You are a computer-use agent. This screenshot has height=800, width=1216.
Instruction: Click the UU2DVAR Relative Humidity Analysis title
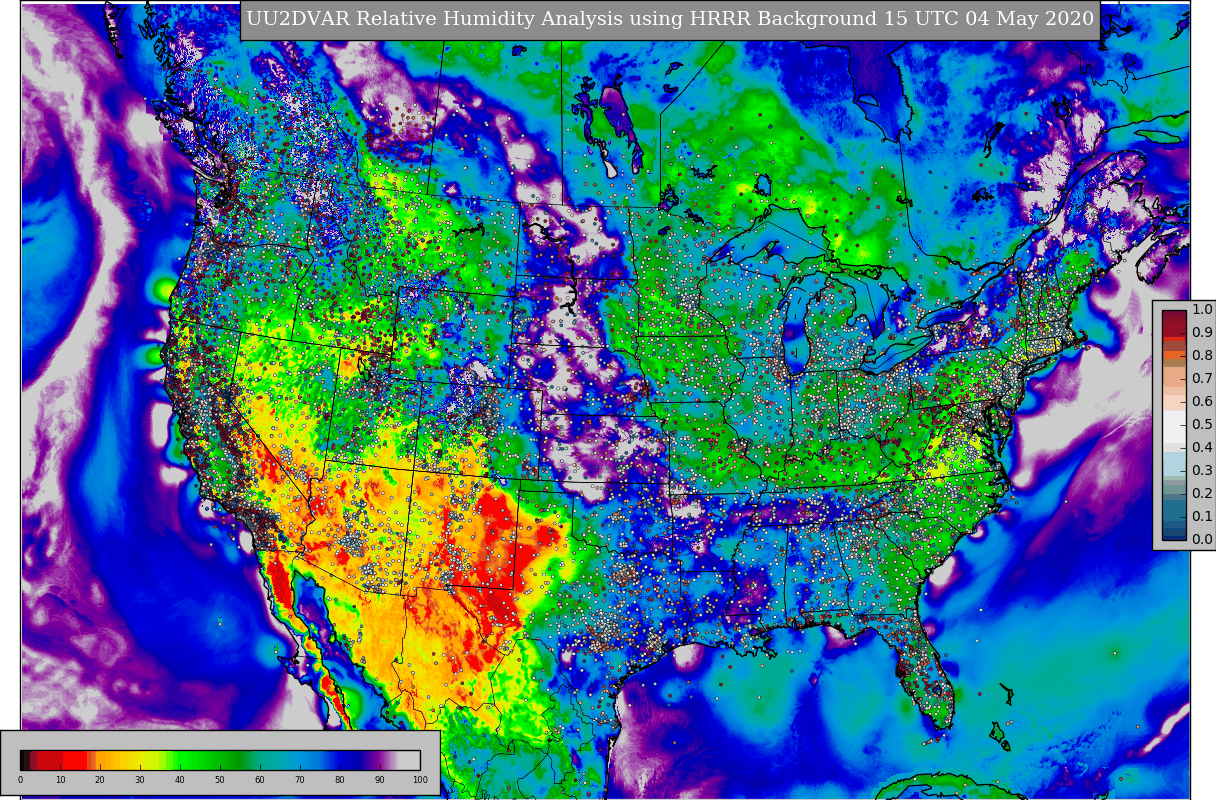click(670, 20)
